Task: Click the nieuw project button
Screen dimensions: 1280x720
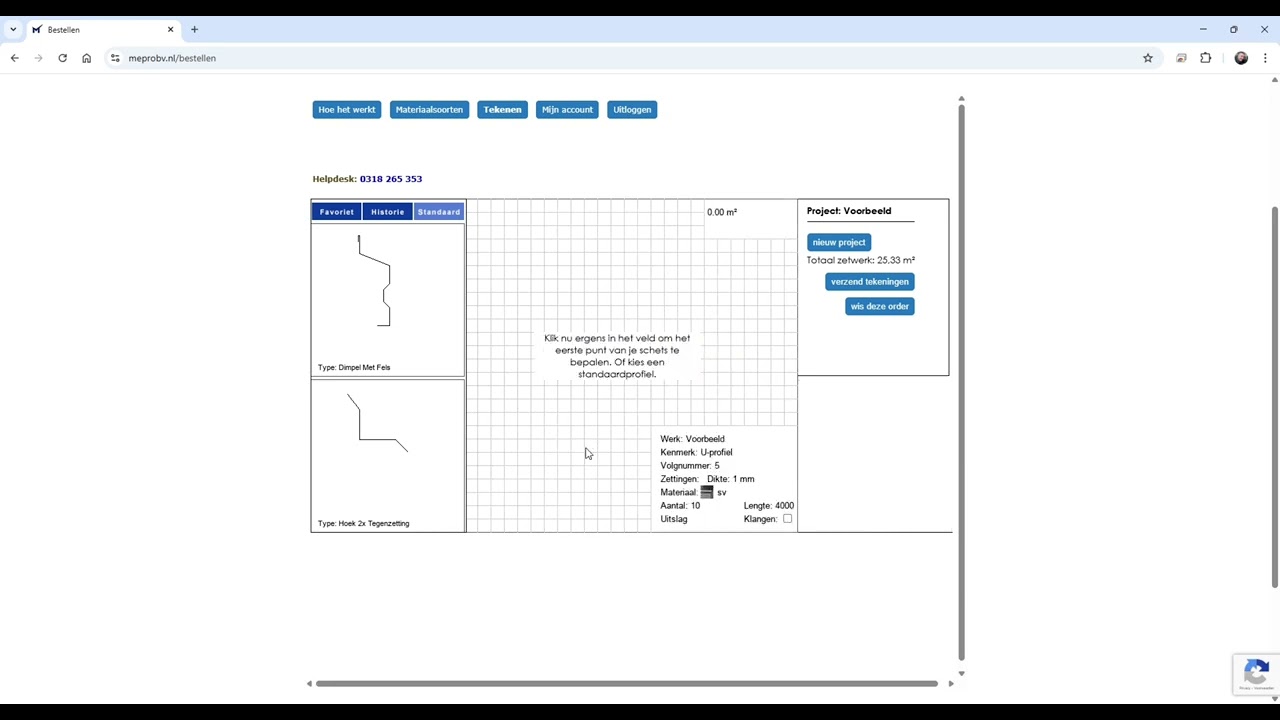Action: 839,242
